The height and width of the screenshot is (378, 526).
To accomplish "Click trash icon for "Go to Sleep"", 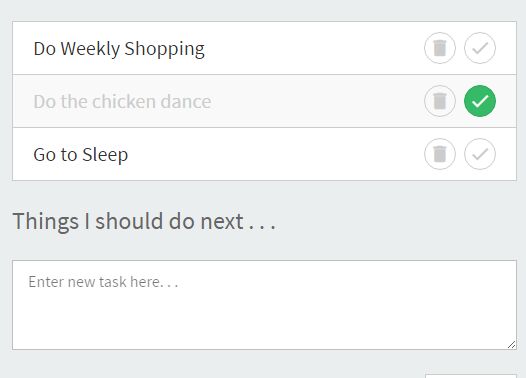I will click(x=440, y=154).
